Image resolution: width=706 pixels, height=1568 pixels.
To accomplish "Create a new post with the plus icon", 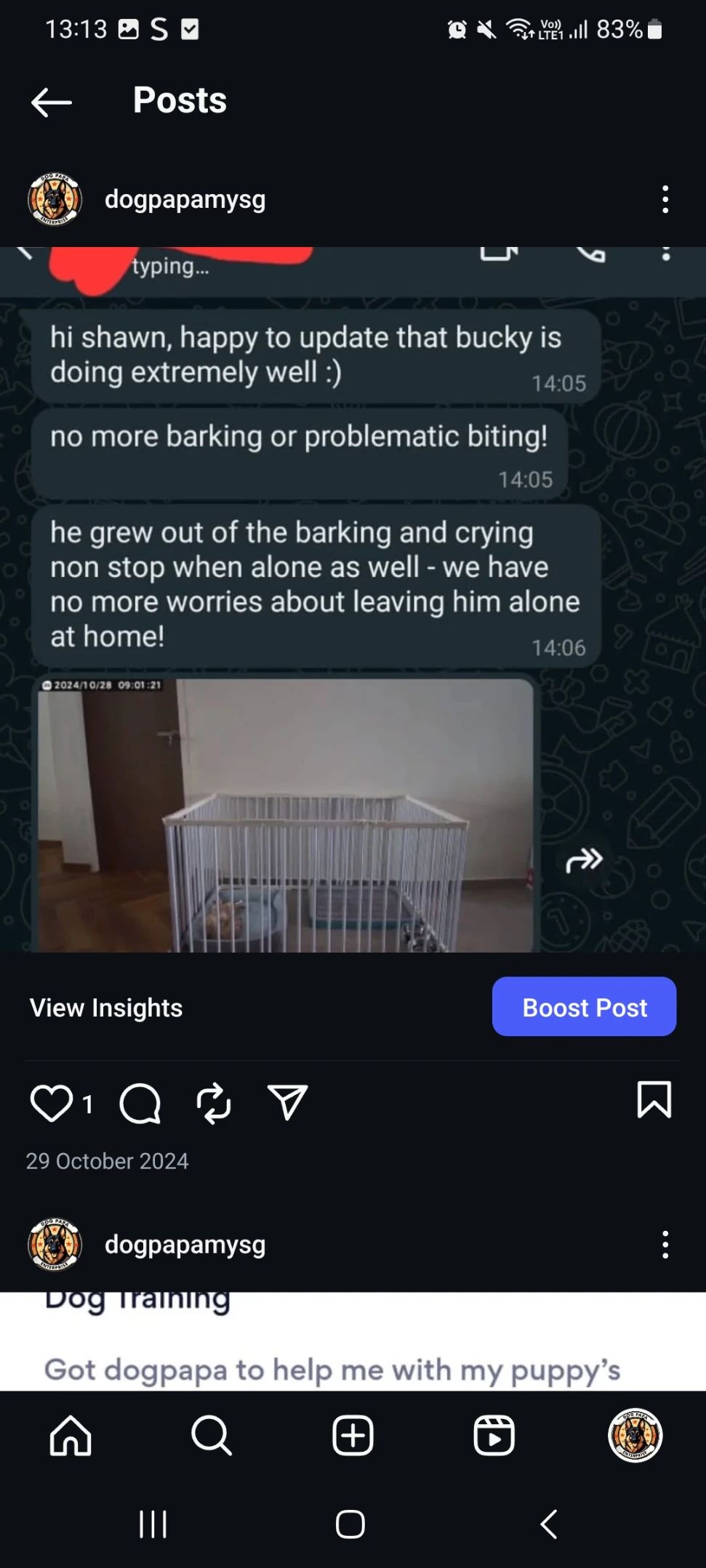I will [353, 1436].
